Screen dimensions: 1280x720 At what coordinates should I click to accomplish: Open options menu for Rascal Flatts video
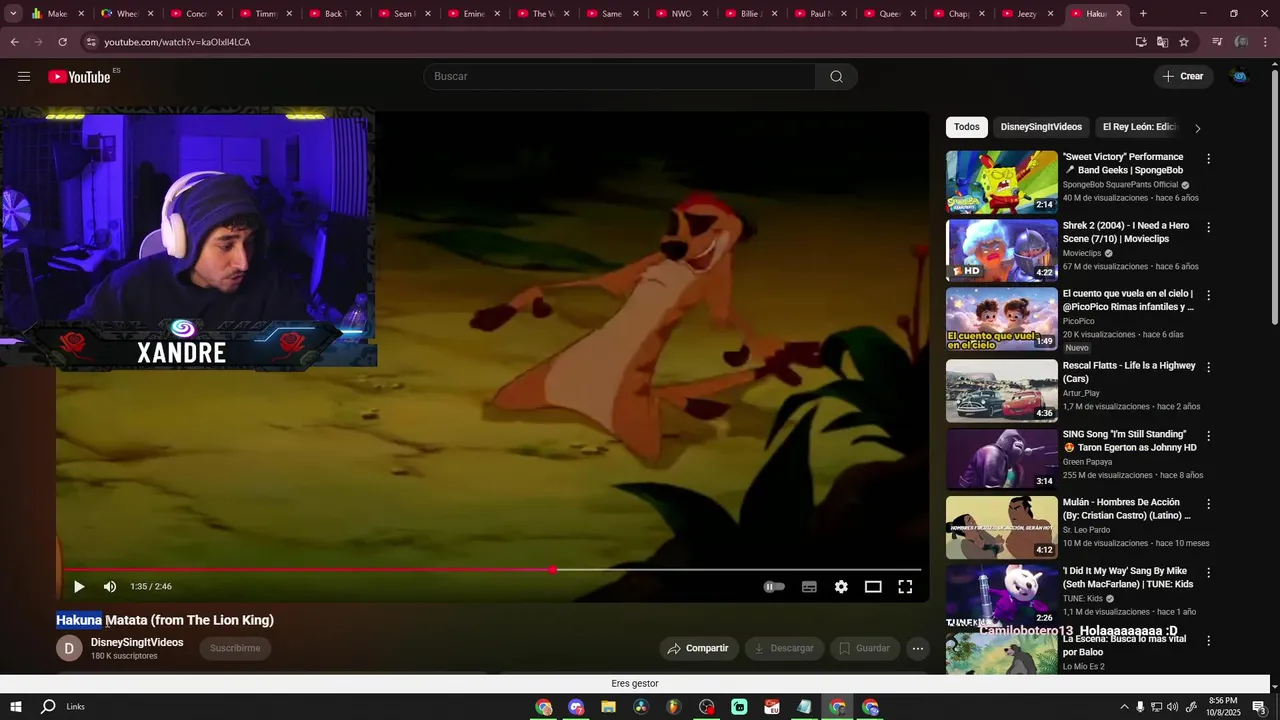tap(1208, 368)
